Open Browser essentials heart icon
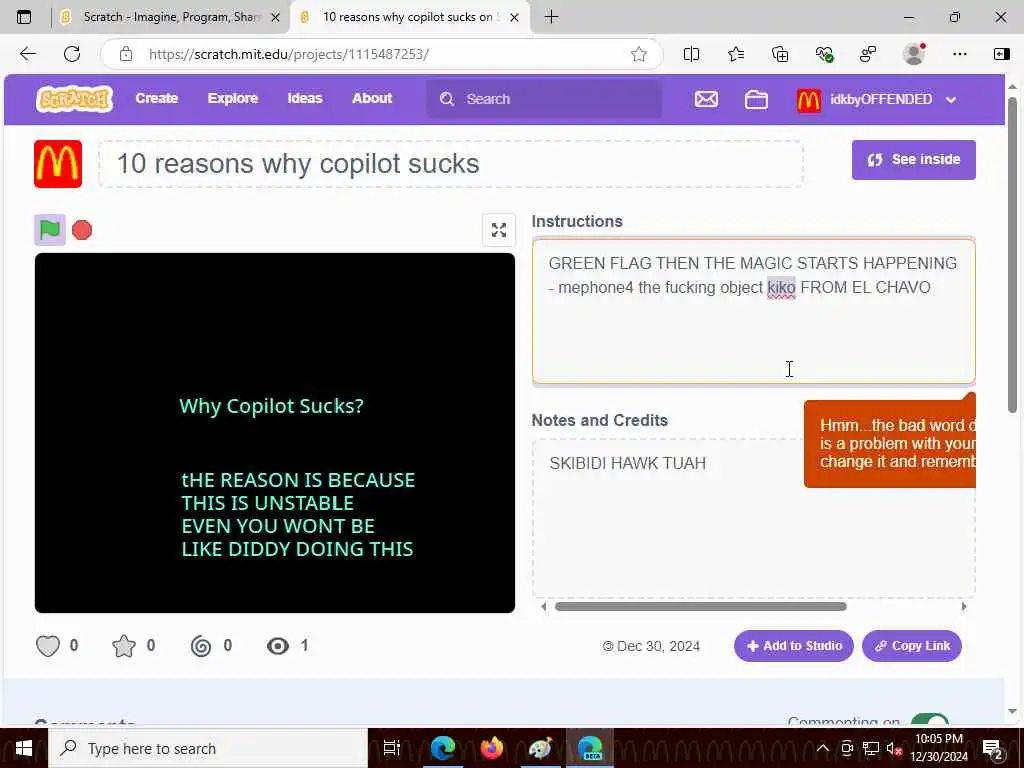Viewport: 1024px width, 768px height. click(824, 54)
